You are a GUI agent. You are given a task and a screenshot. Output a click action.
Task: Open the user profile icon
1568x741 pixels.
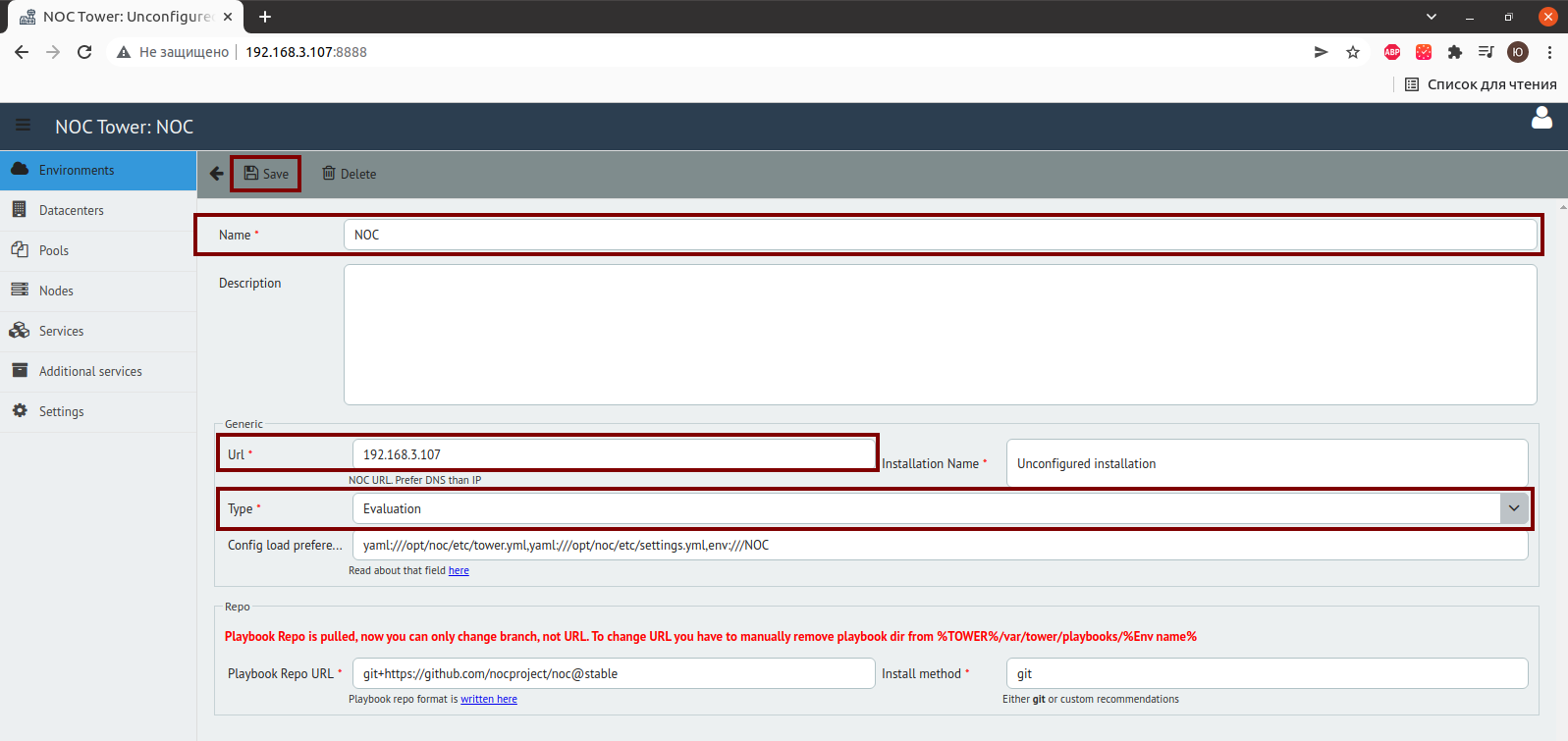pyautogui.click(x=1541, y=118)
